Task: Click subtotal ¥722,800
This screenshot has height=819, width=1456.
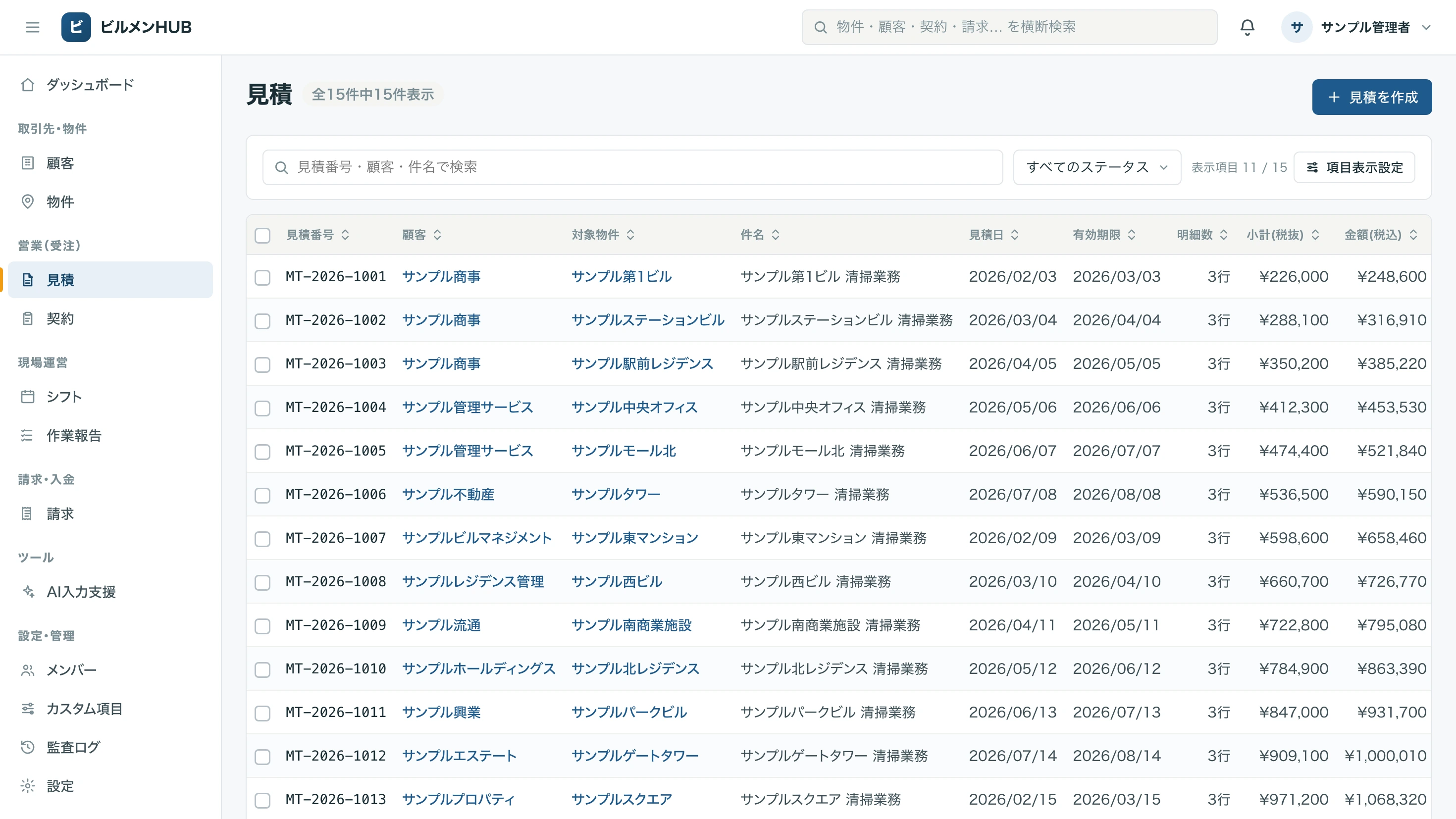Action: tap(1294, 625)
